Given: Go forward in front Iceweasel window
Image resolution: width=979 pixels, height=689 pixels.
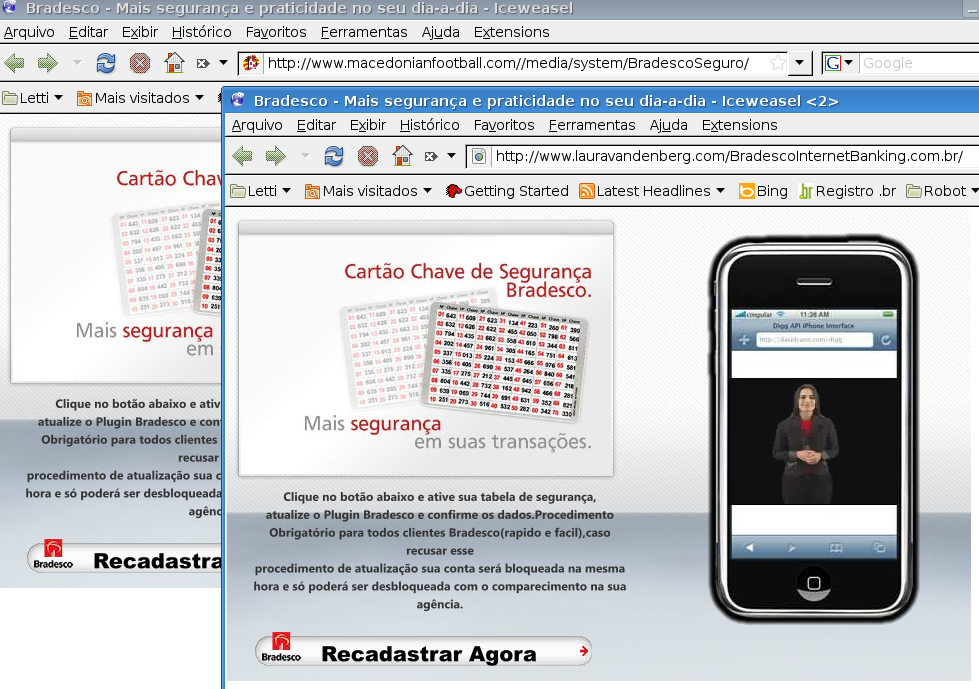Looking at the screenshot, I should [x=275, y=156].
